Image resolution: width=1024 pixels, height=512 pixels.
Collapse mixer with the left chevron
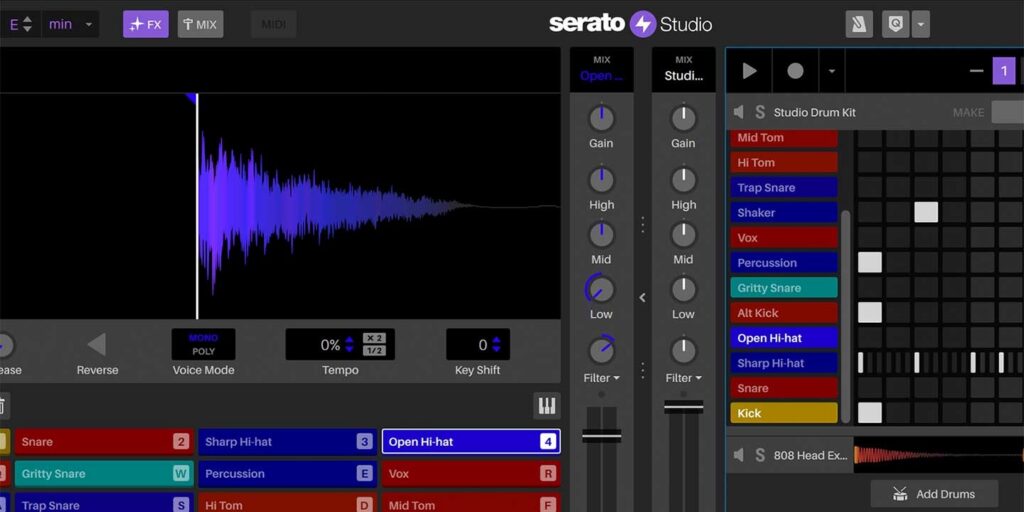click(643, 298)
